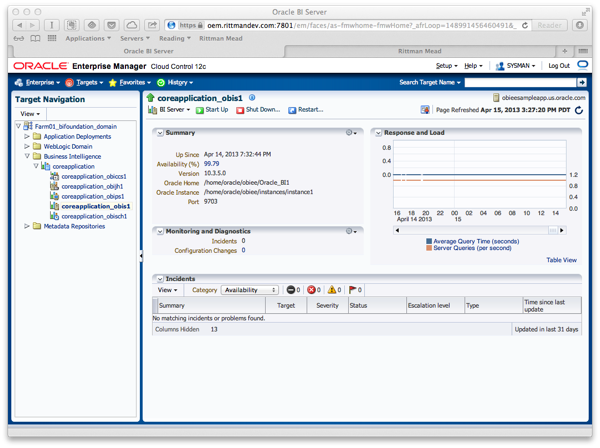Expand the Metadata Repositories folder
600x448 pixels.
27,226
